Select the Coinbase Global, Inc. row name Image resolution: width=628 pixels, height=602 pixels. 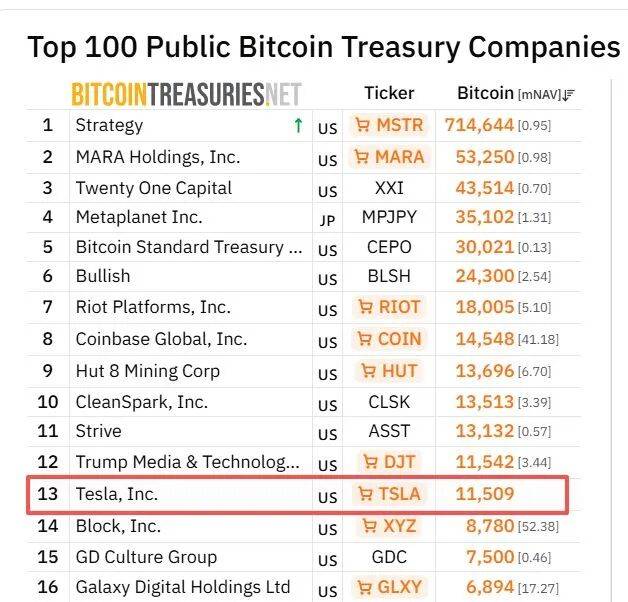pyautogui.click(x=161, y=339)
